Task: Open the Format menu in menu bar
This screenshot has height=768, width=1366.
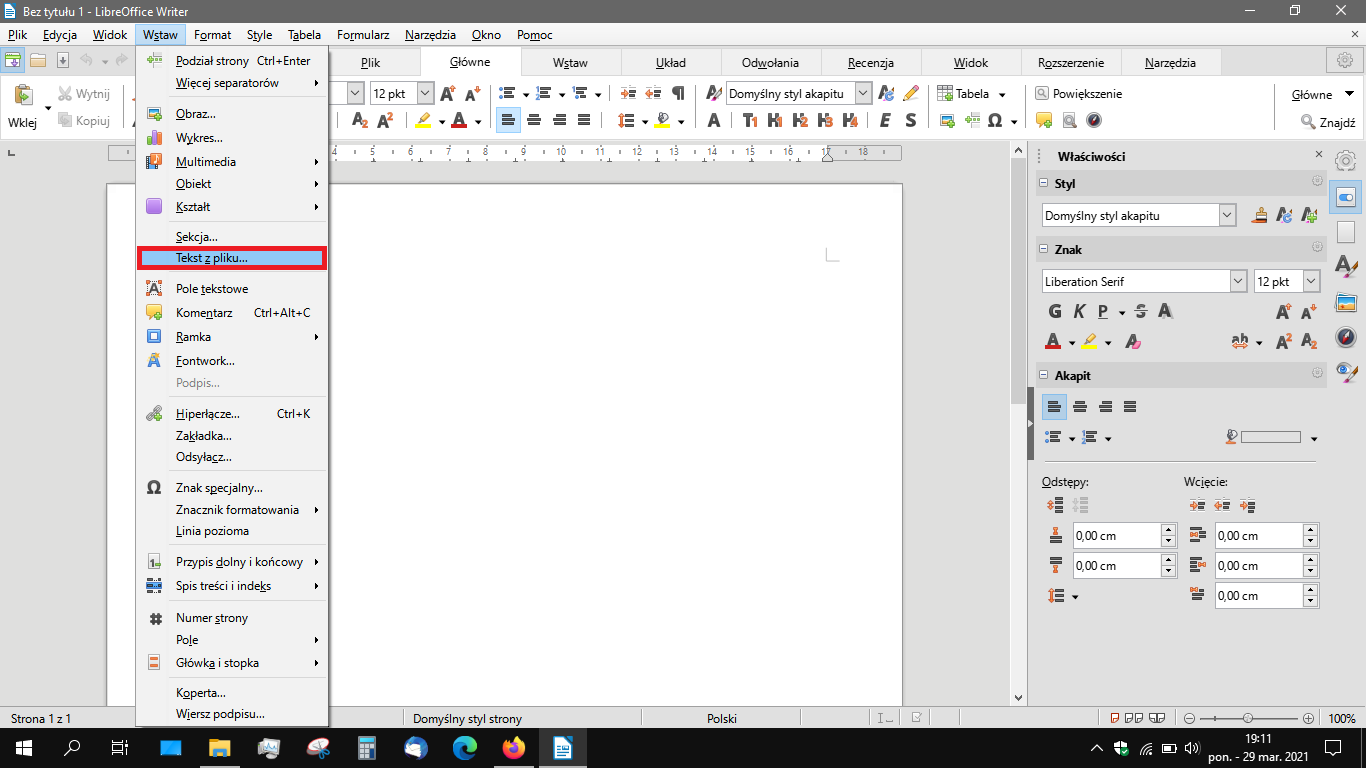Action: click(x=213, y=35)
